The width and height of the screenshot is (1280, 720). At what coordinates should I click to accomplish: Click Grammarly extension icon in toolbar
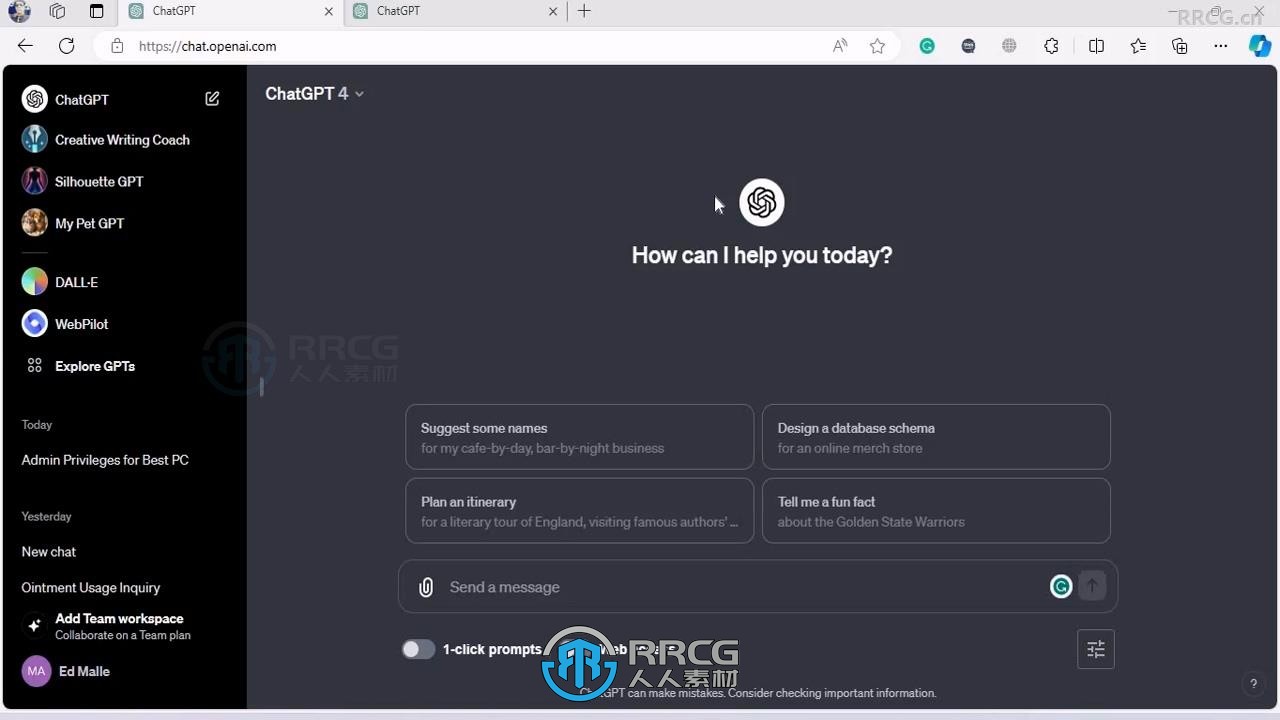pos(927,46)
